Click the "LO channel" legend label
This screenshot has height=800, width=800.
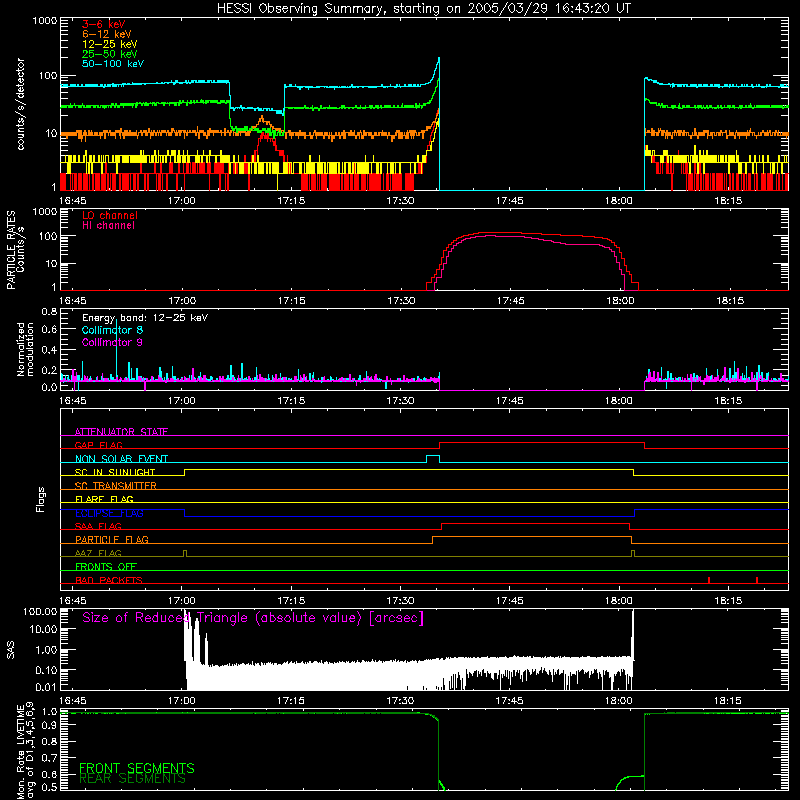pyautogui.click(x=110, y=215)
